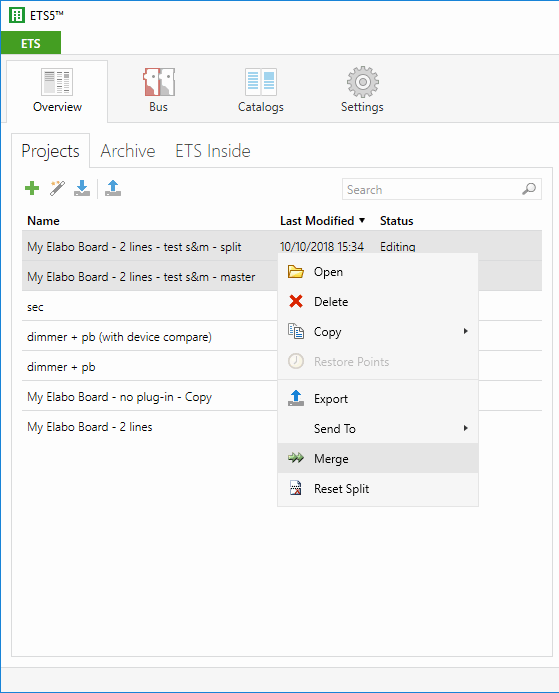Screen dimensions: 559x693
Task: Click the search magnifier icon
Action: point(529,189)
